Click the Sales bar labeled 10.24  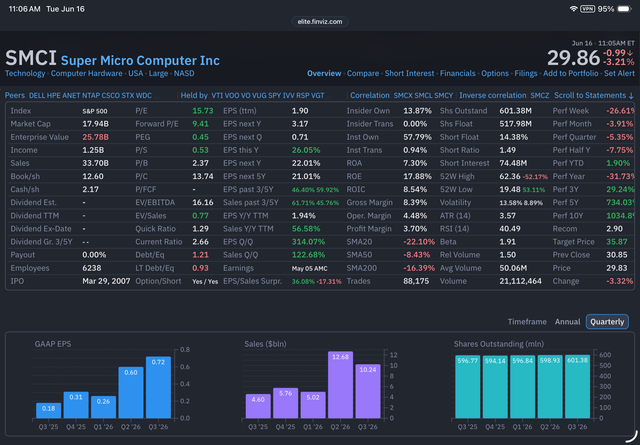pyautogui.click(x=368, y=391)
